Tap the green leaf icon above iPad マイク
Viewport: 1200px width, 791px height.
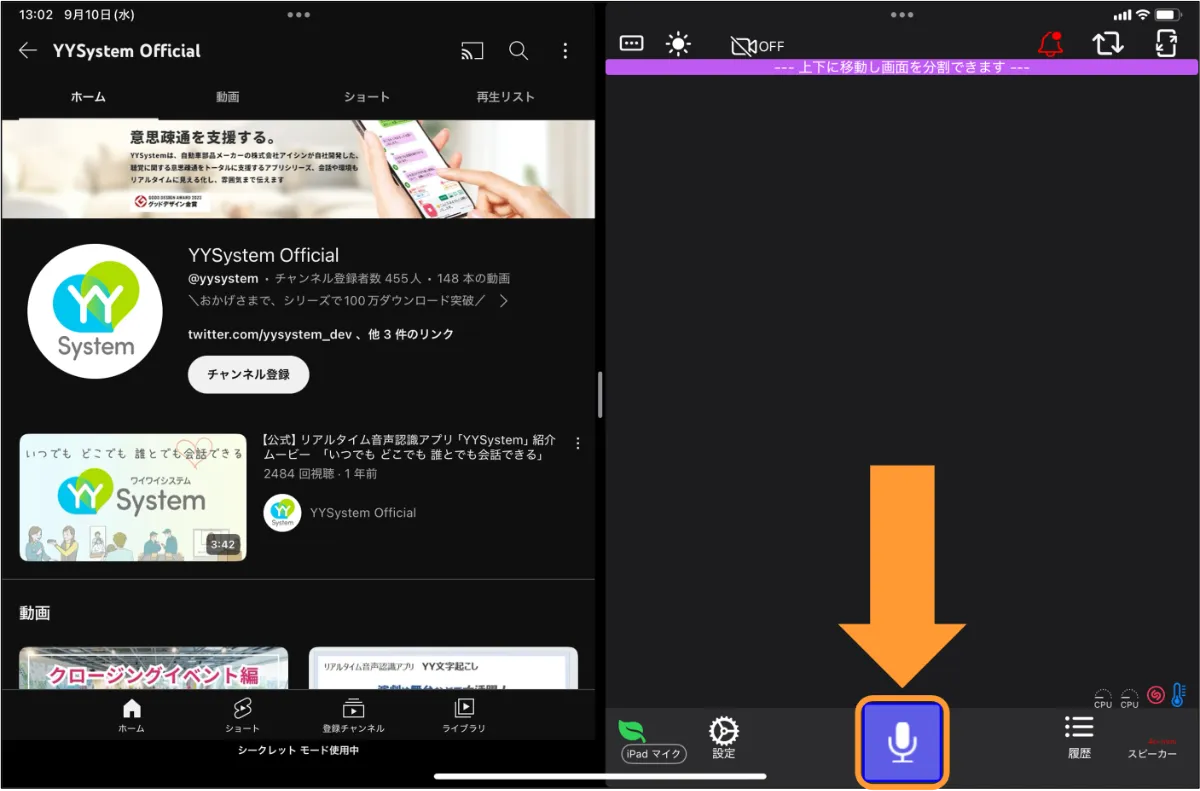tap(632, 730)
